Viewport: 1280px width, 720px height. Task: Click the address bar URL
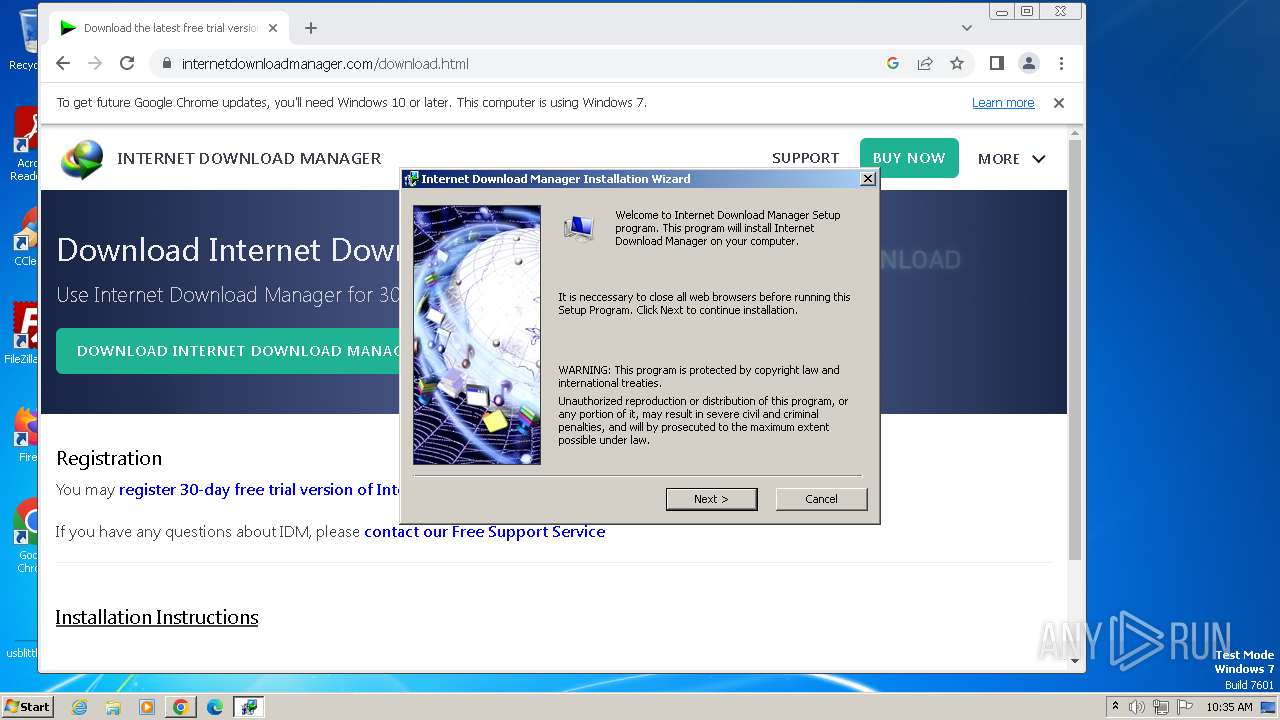tap(325, 64)
